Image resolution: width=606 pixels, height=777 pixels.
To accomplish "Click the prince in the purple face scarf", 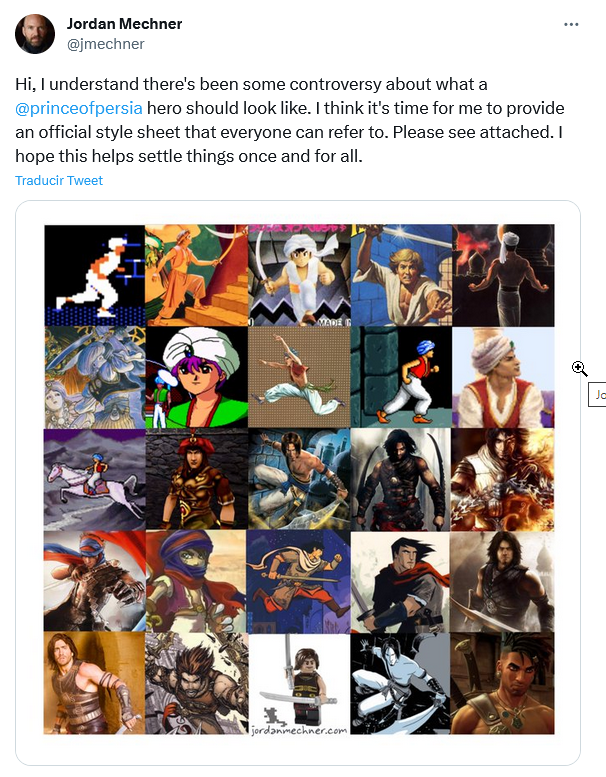I will (x=197, y=581).
